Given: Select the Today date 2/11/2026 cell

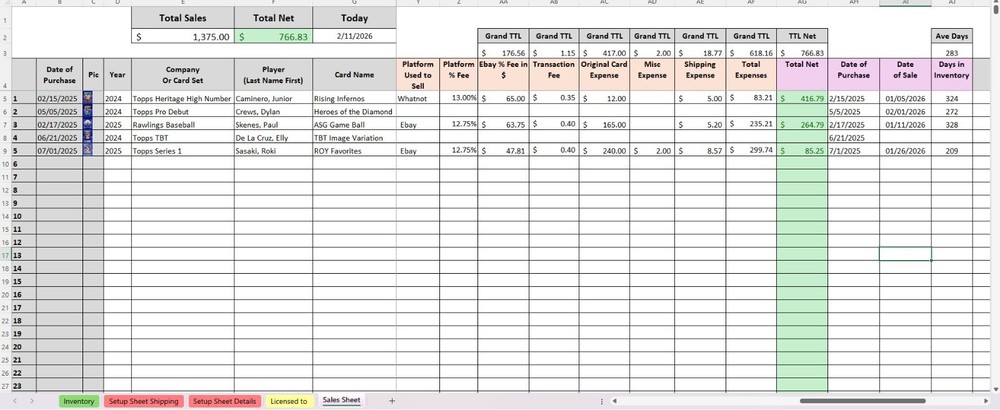Looking at the screenshot, I should [x=354, y=37].
